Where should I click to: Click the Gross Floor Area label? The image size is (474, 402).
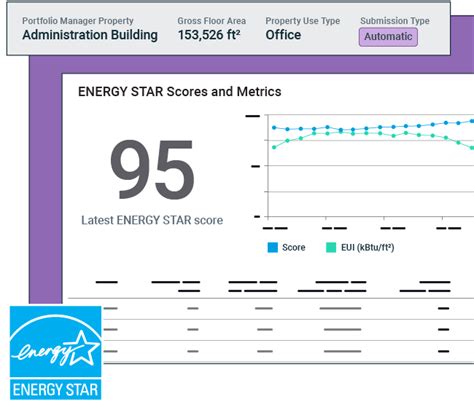coord(212,21)
